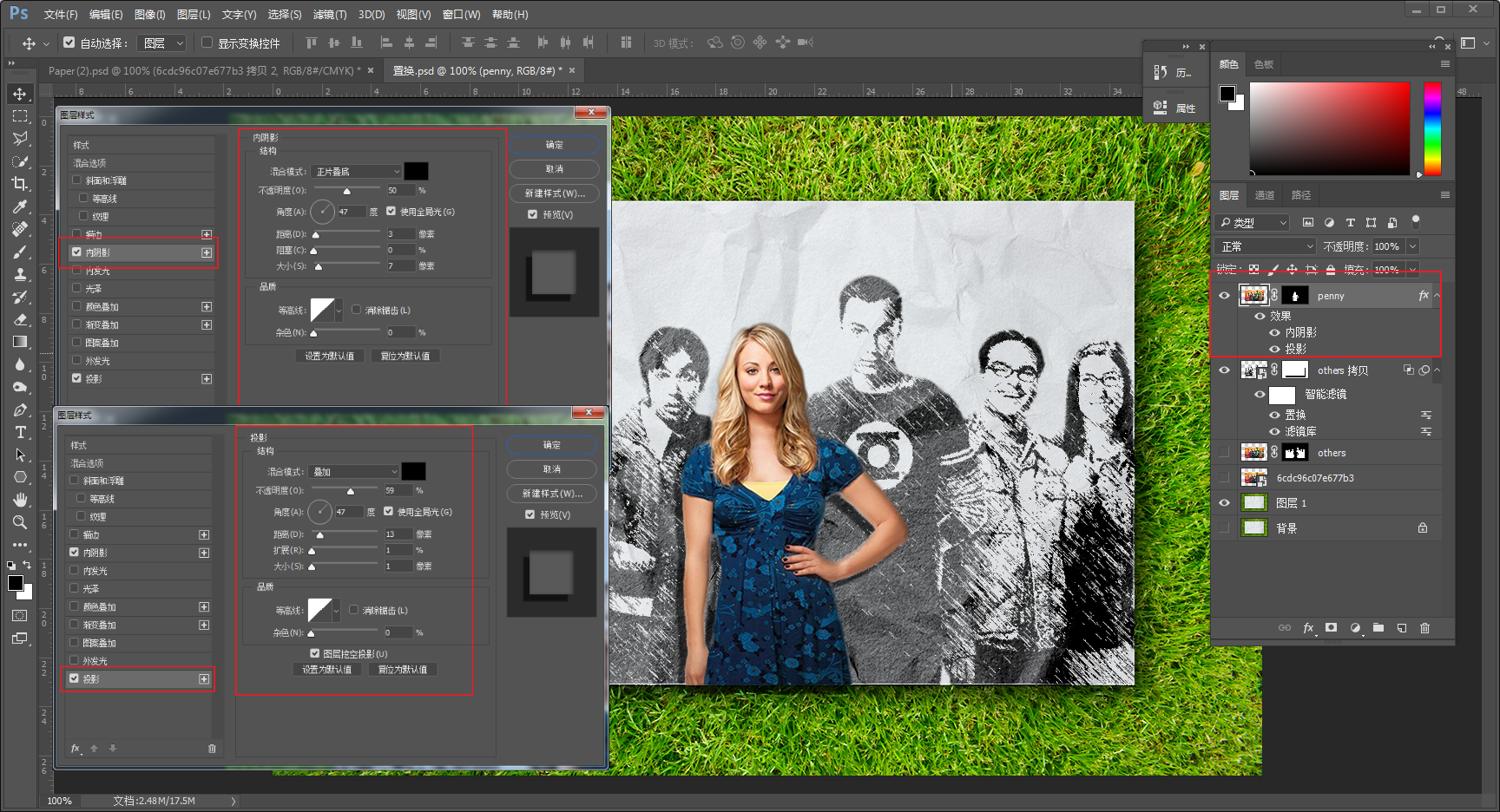Viewport: 1500px width, 812px height.
Task: Link layers icon at Layers panel bottom
Action: click(1285, 628)
